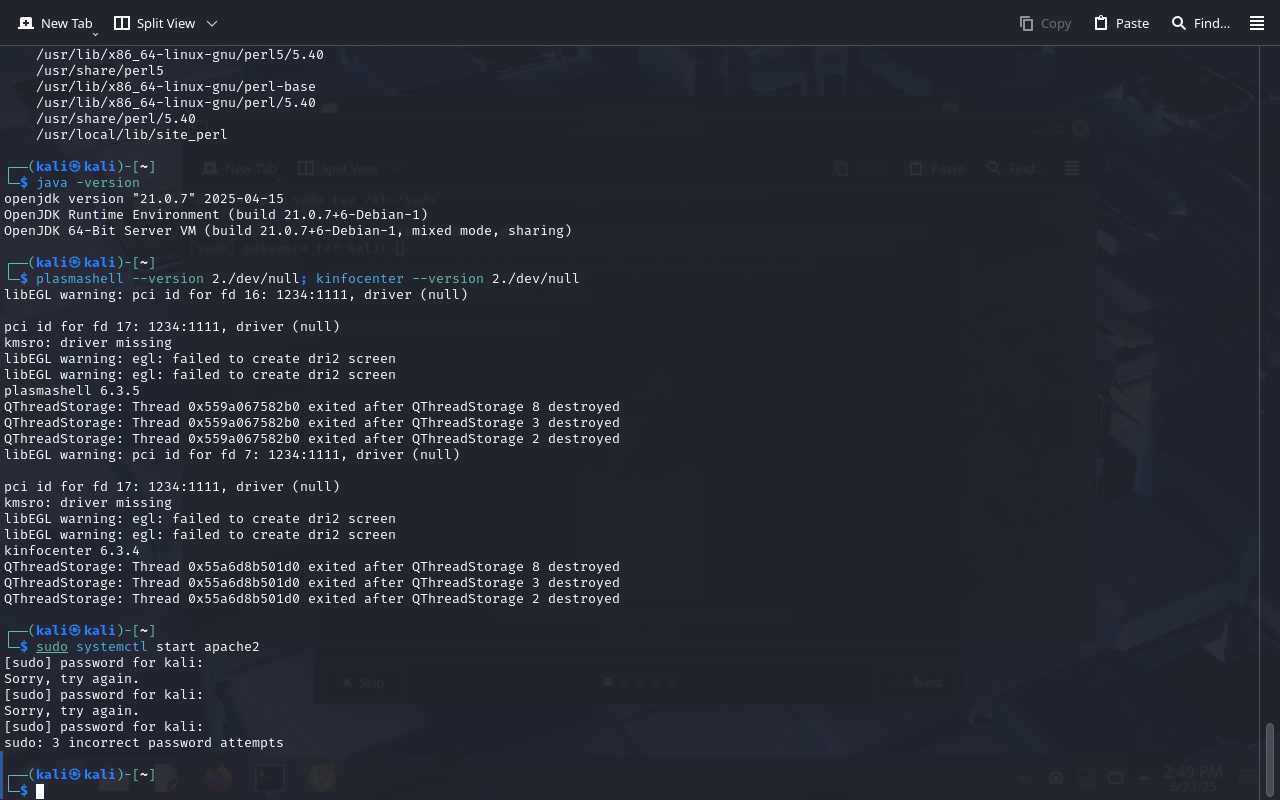Click 'Thread 0x559a067582b0 ... QThreadStorage 8 destroyed' line

coord(312,407)
